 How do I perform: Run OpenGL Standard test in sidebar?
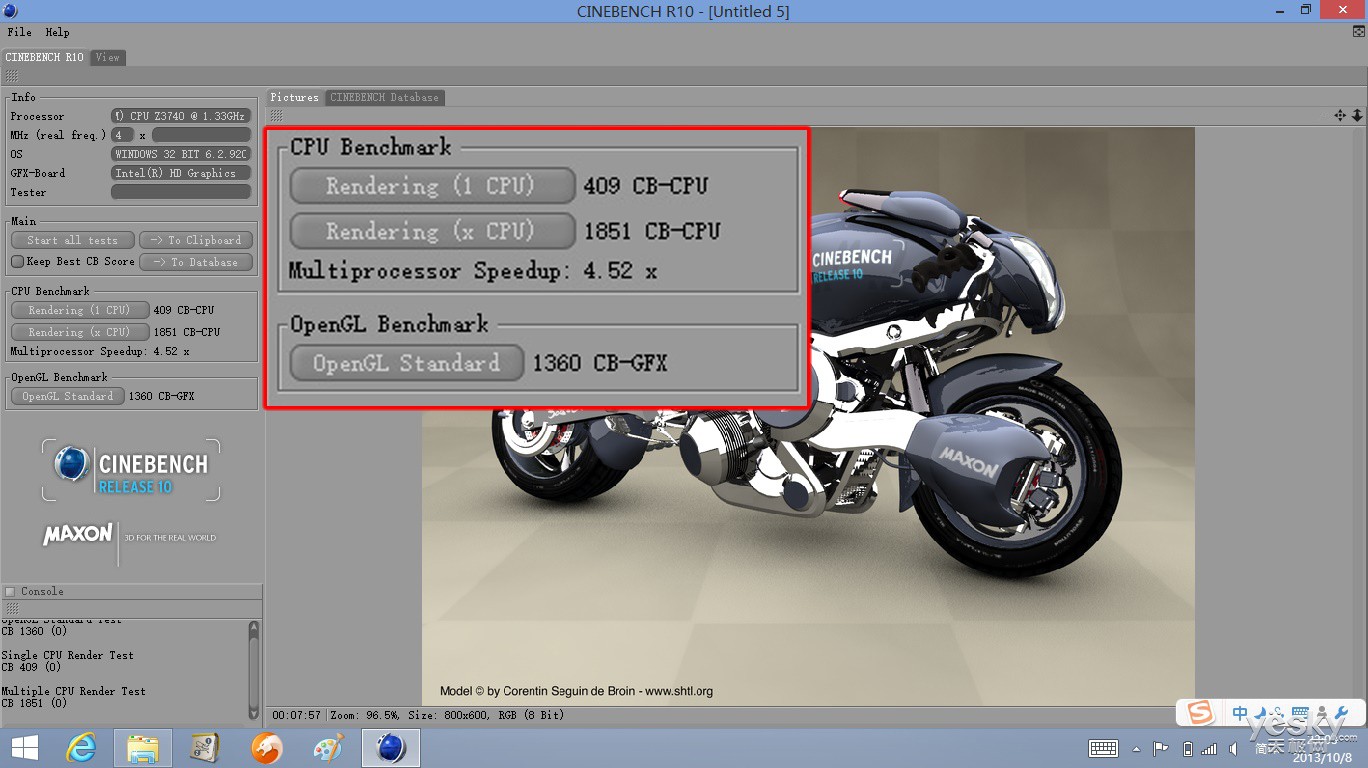(x=68, y=396)
